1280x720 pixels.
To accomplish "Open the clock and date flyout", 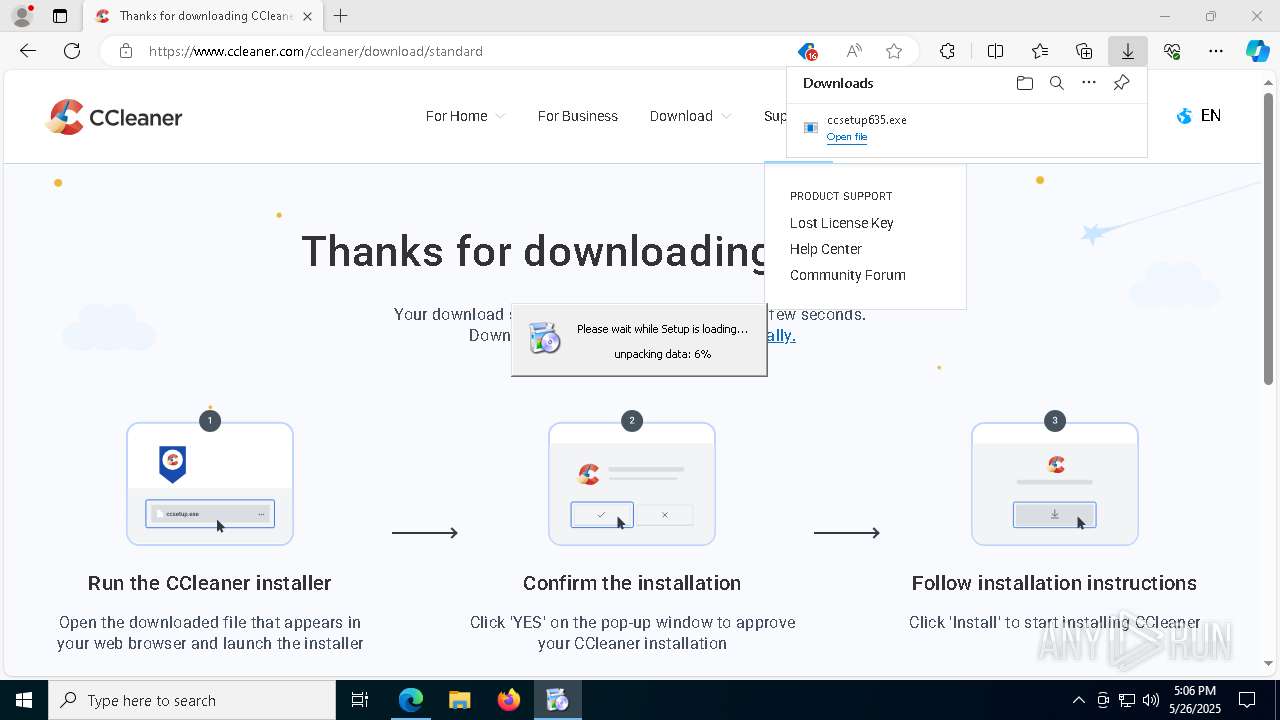I will tap(1195, 700).
